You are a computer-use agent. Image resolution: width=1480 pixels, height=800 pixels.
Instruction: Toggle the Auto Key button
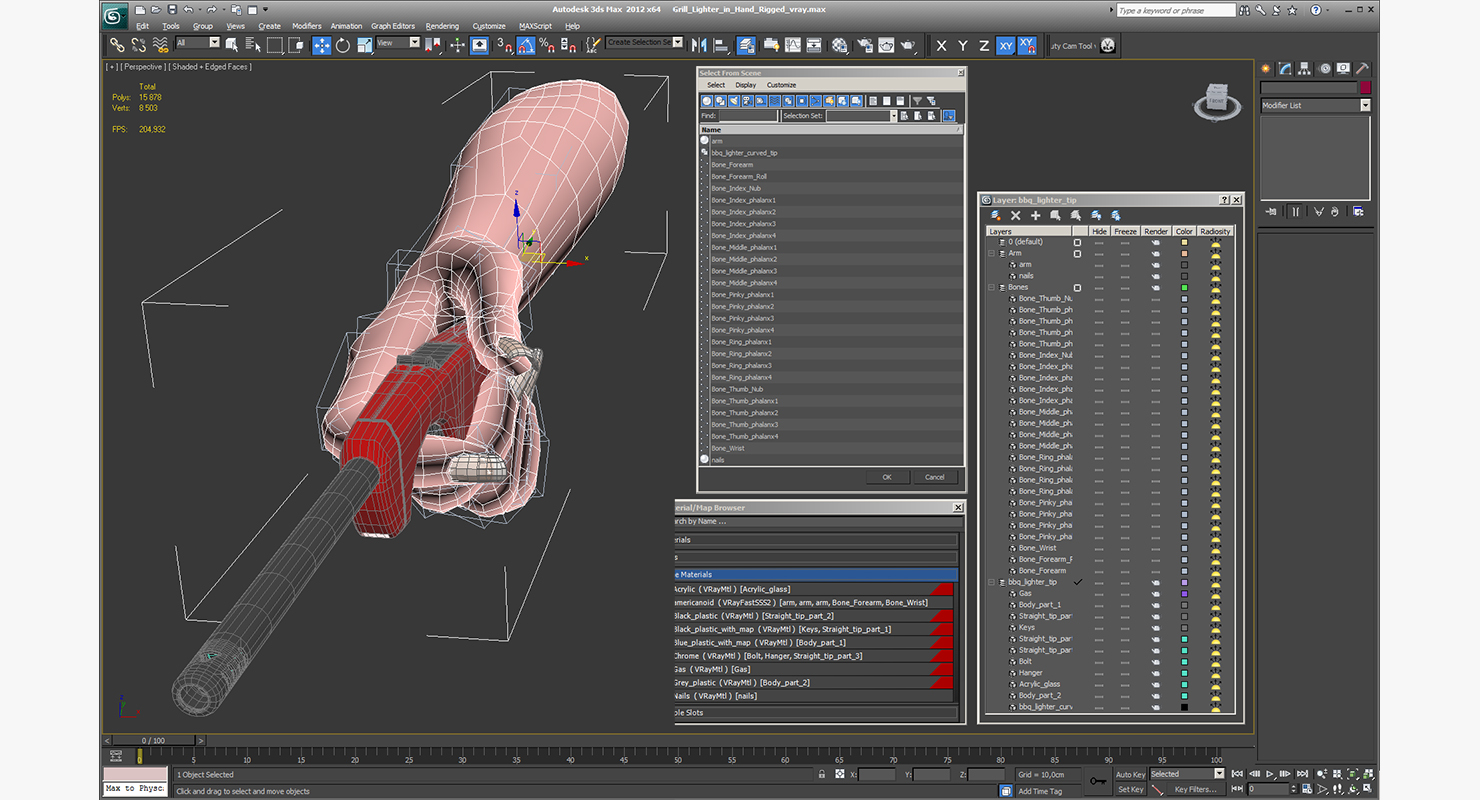[x=1130, y=774]
